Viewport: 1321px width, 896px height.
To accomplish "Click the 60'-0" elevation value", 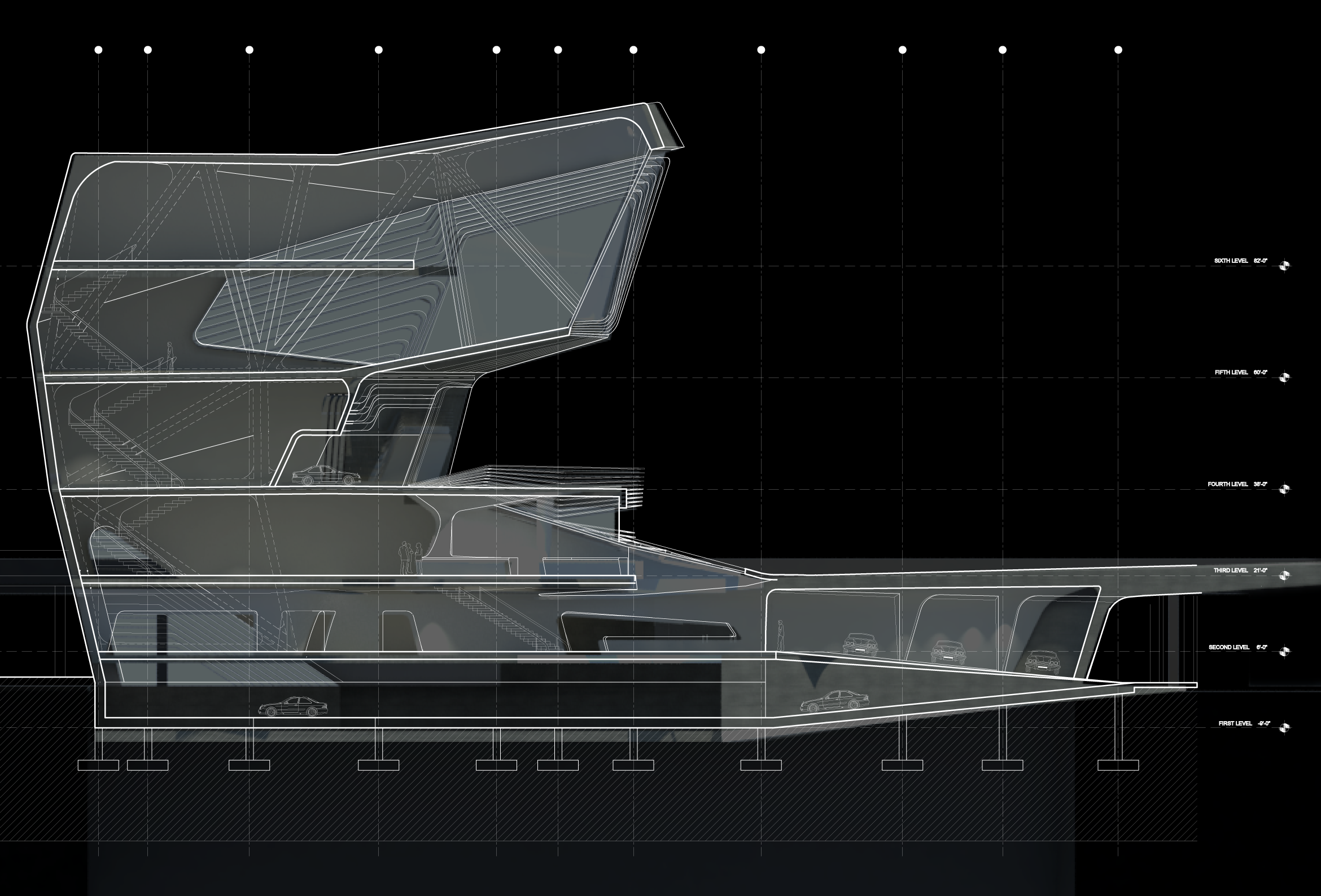I will (x=1260, y=372).
